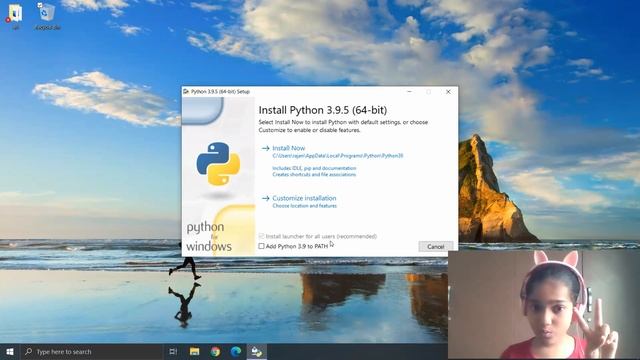Click 'Includes IDLE, pip and documentation' text
Screen dimensions: 640x360
(x=314, y=168)
